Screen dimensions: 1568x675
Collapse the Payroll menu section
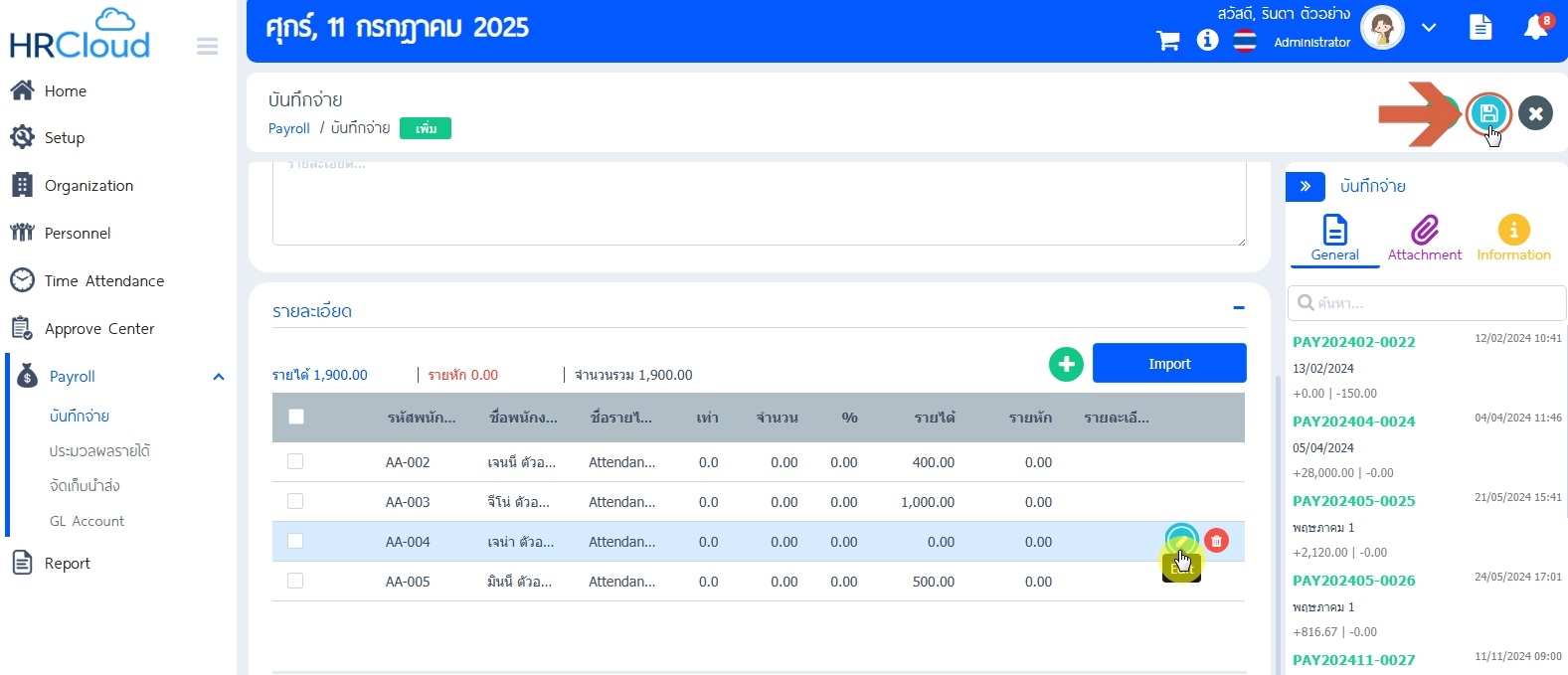(x=219, y=377)
